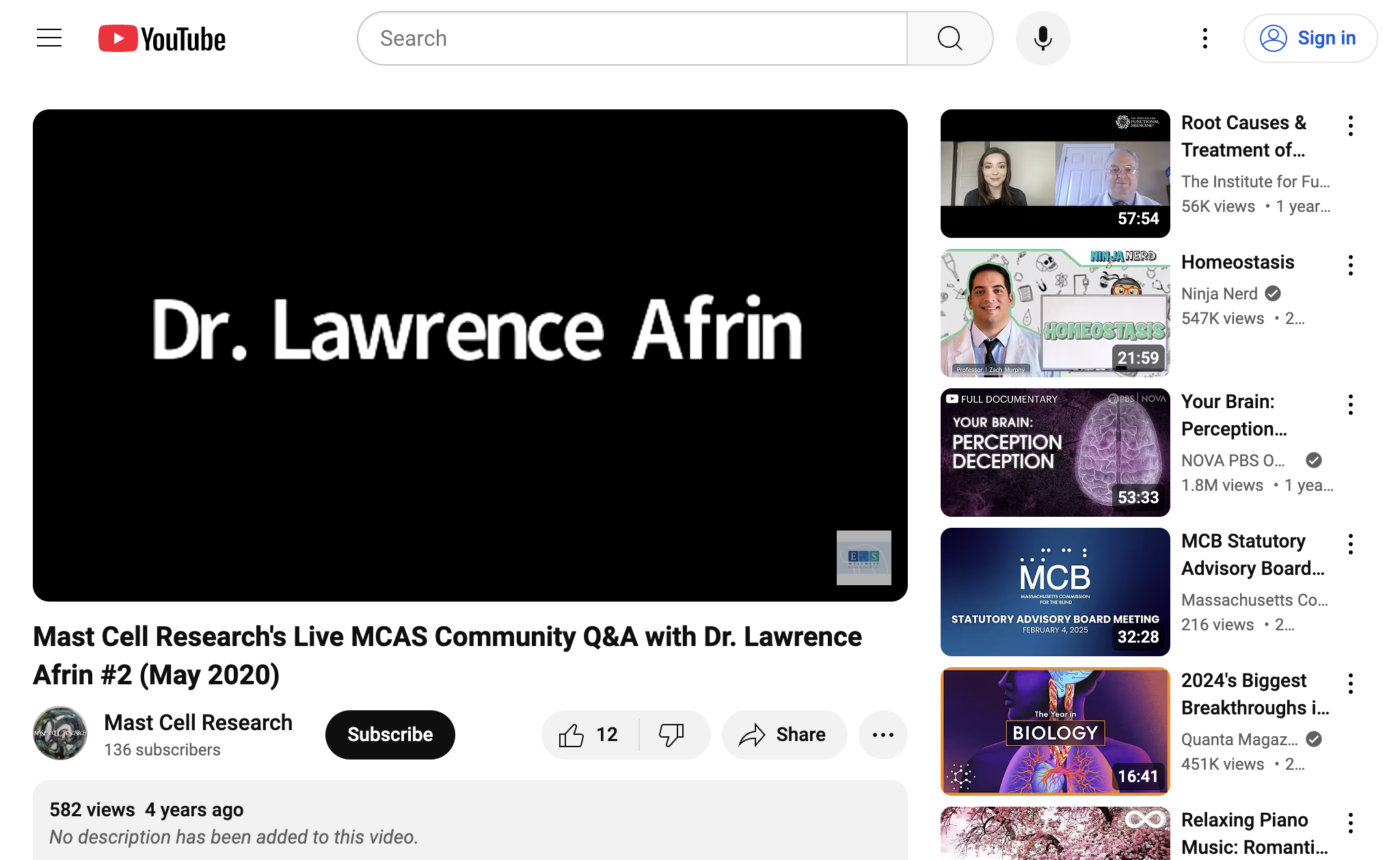The image size is (1400, 860).
Task: Open Relaxing Piano Music thumbnail
Action: (x=1055, y=833)
